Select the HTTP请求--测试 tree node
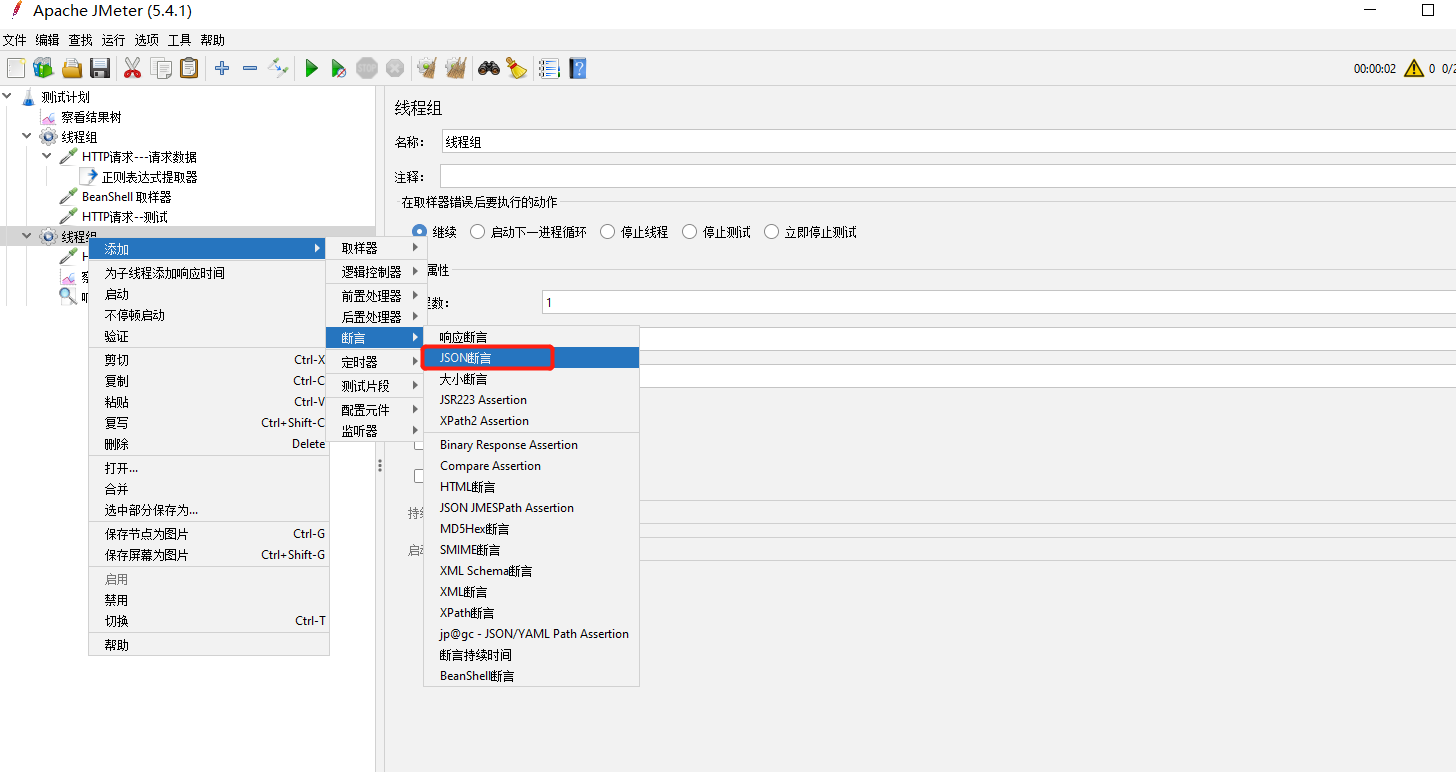This screenshot has height=772, width=1456. click(x=125, y=217)
